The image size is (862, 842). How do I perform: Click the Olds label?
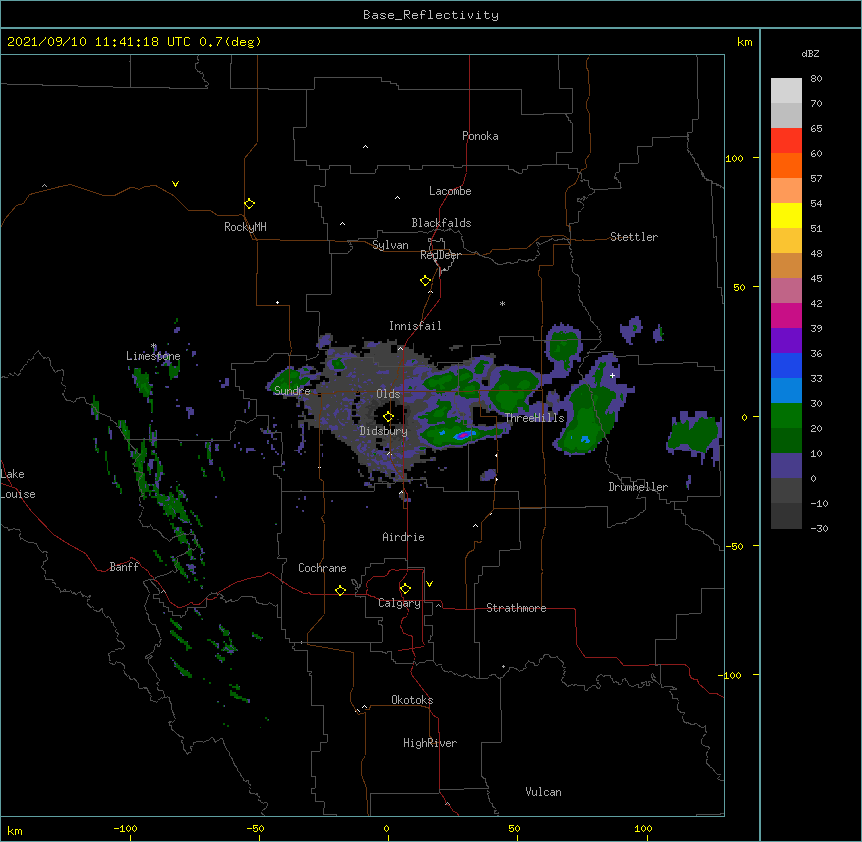point(388,394)
